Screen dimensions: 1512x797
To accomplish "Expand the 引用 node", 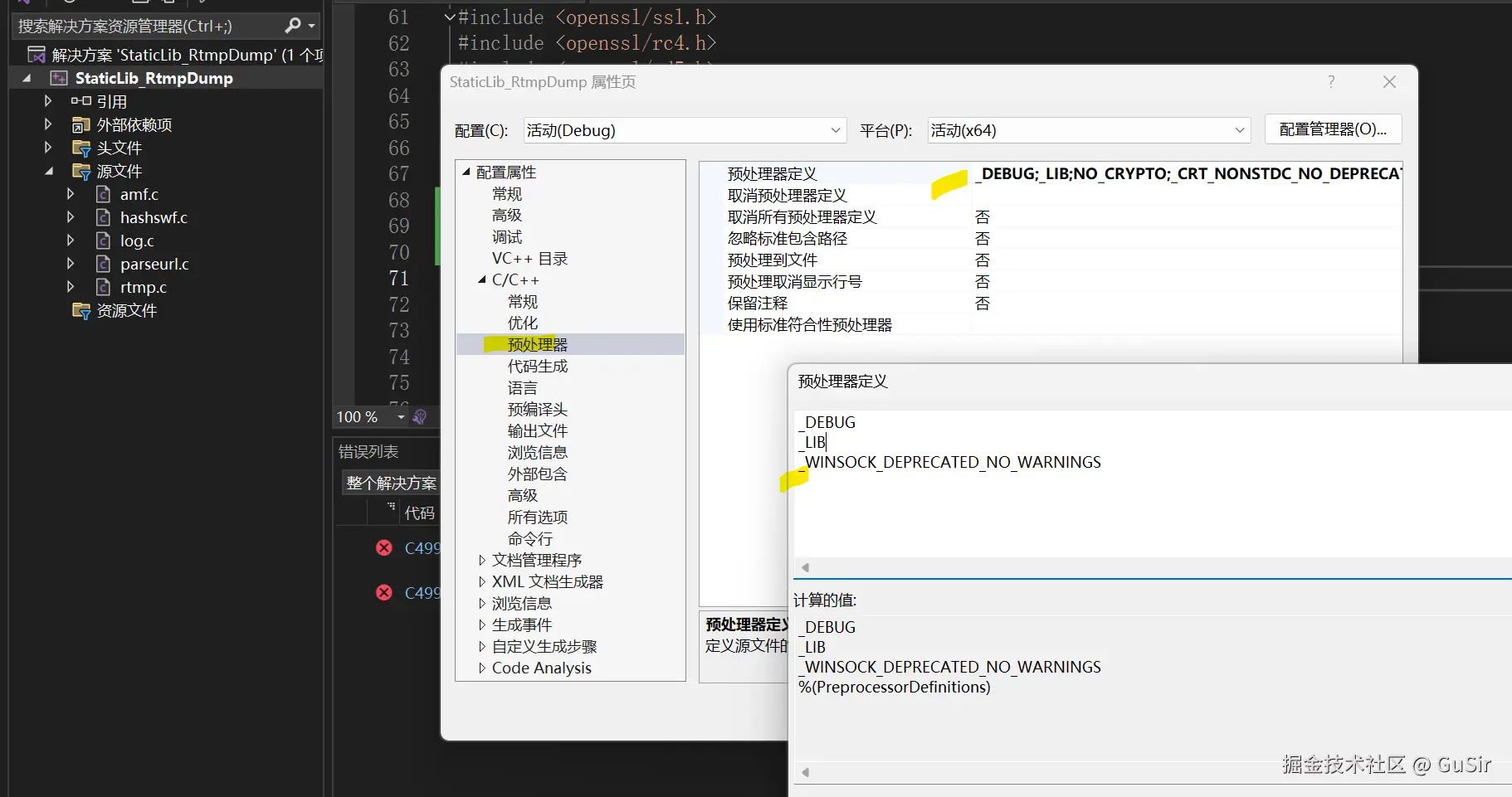I will (x=48, y=101).
